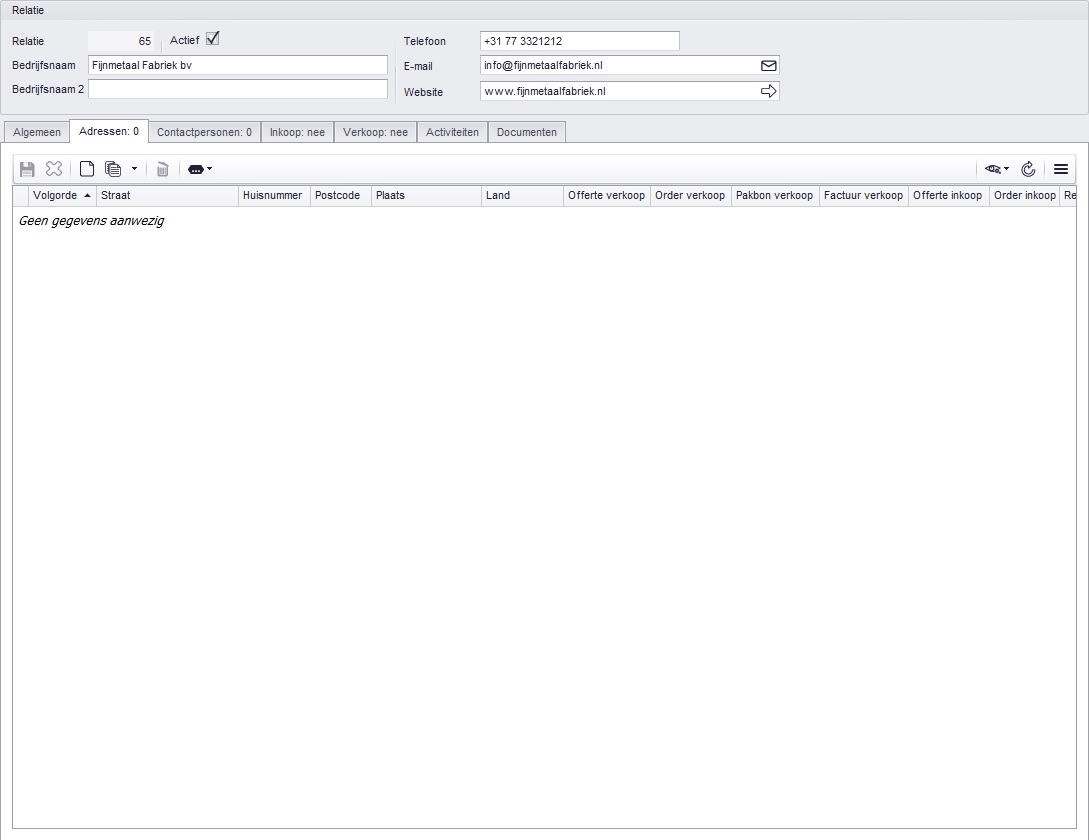
Task: Sort by the Volgorde column header
Action: tap(55, 196)
